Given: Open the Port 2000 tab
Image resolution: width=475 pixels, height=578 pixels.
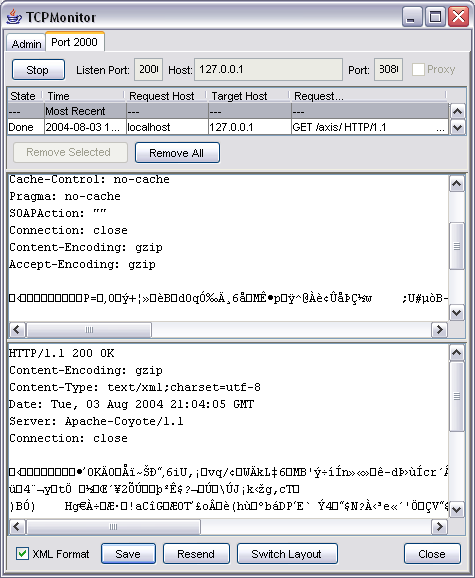Looking at the screenshot, I should (74, 42).
